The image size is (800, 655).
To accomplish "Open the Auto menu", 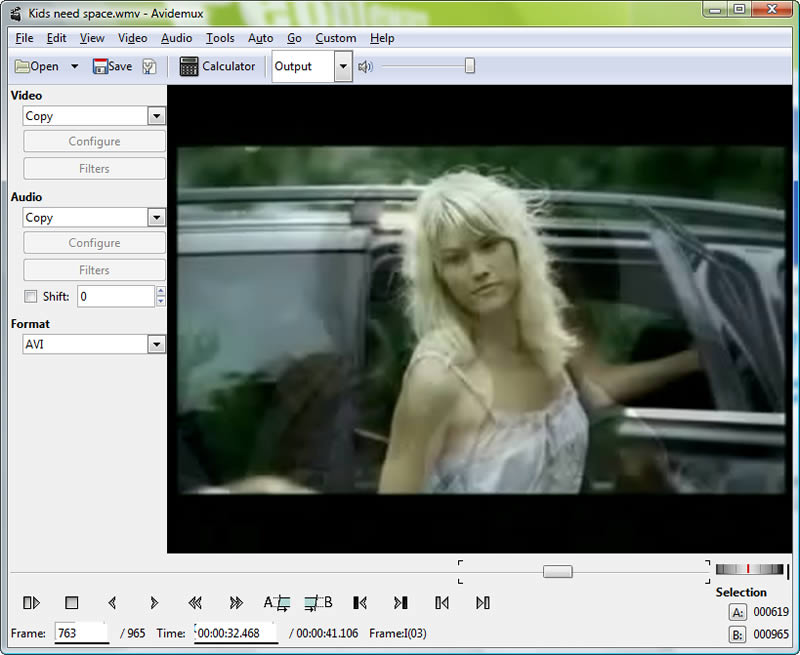I will [x=261, y=38].
